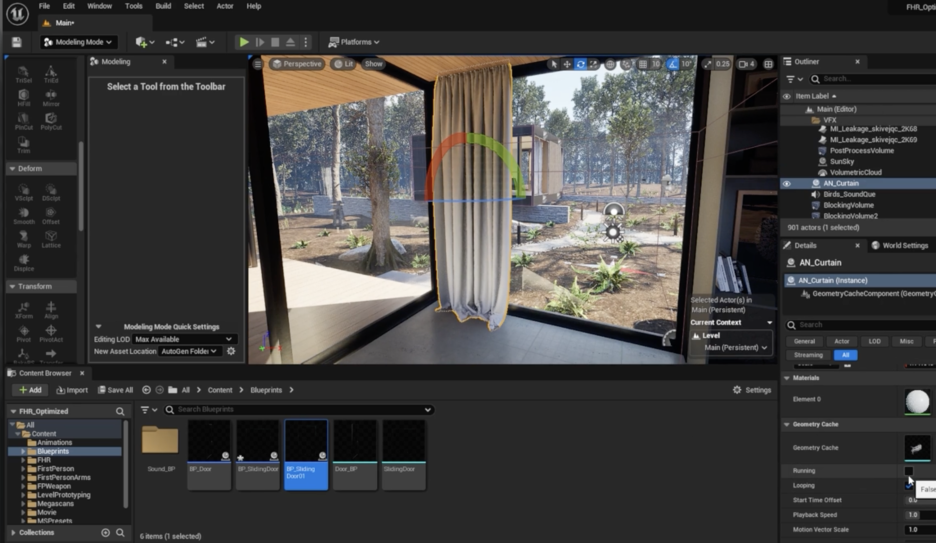
Task: Collapse the Materials section in Details
Action: (x=787, y=378)
